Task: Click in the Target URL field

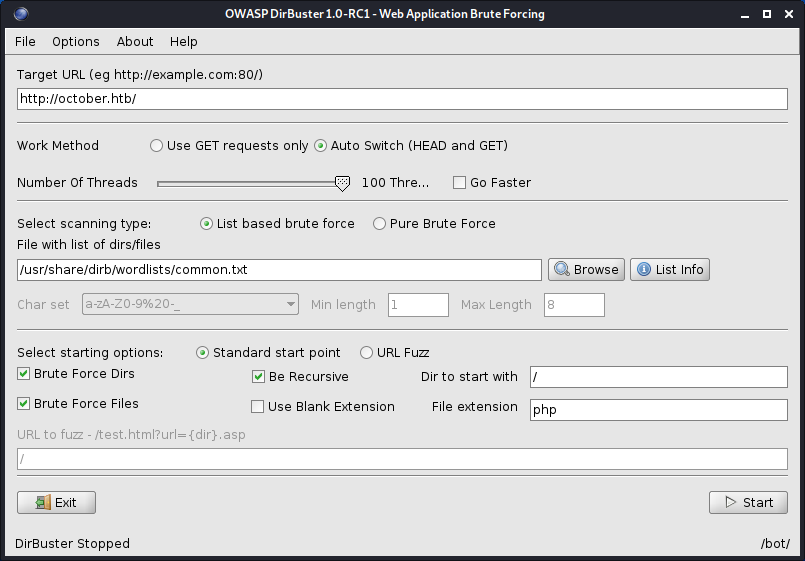Action: (x=402, y=99)
